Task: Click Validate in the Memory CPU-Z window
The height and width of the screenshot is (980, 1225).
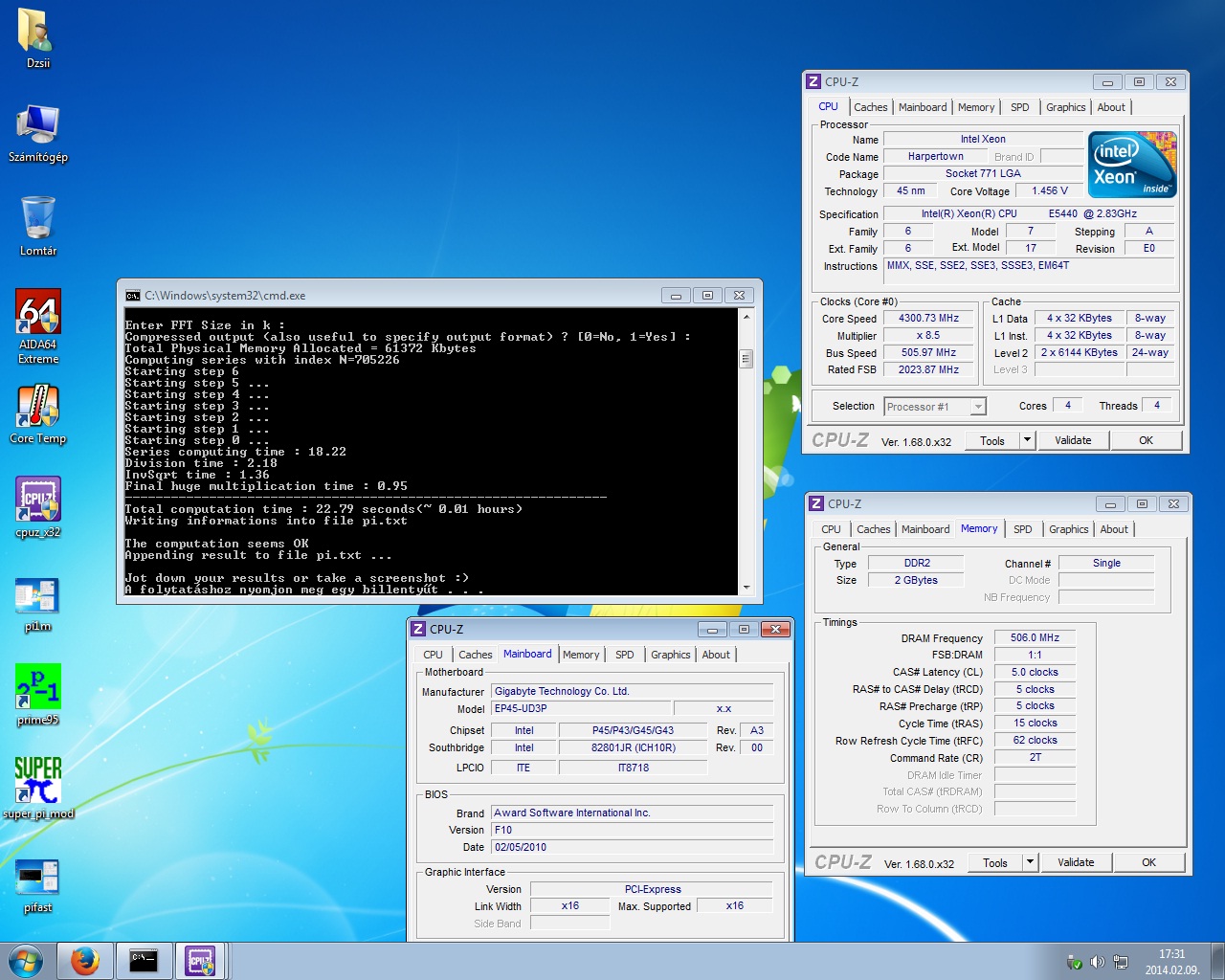Action: point(1076,862)
